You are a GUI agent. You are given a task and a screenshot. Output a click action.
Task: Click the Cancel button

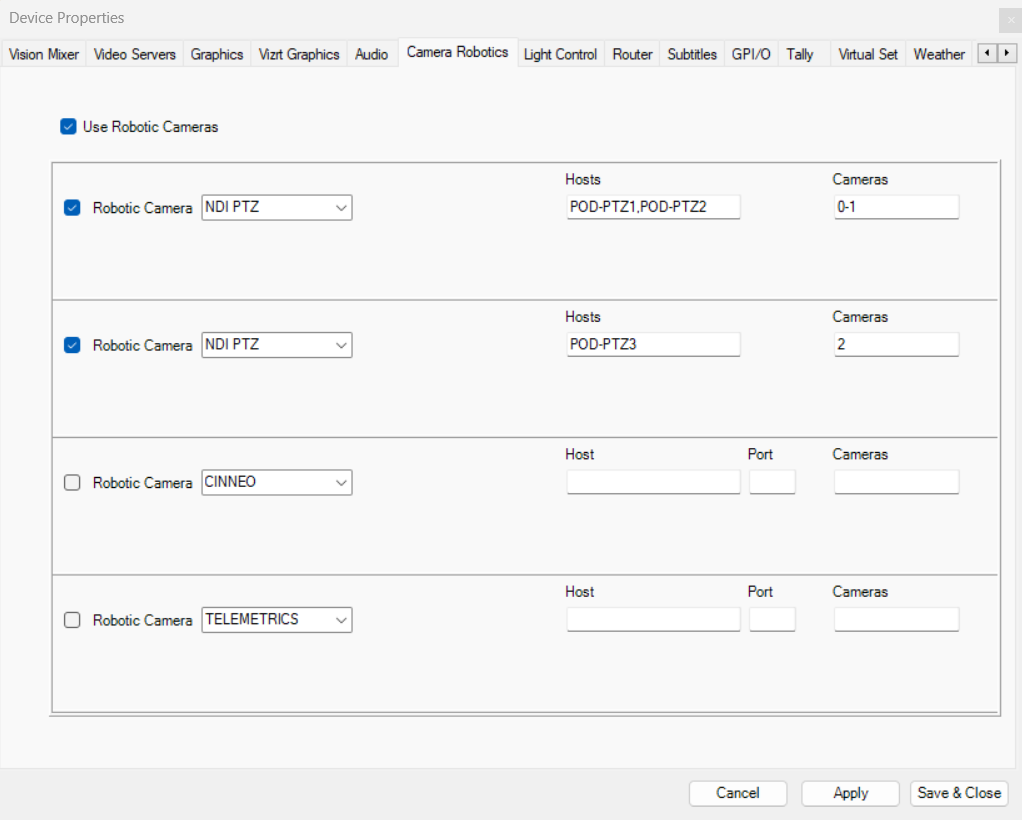[738, 793]
